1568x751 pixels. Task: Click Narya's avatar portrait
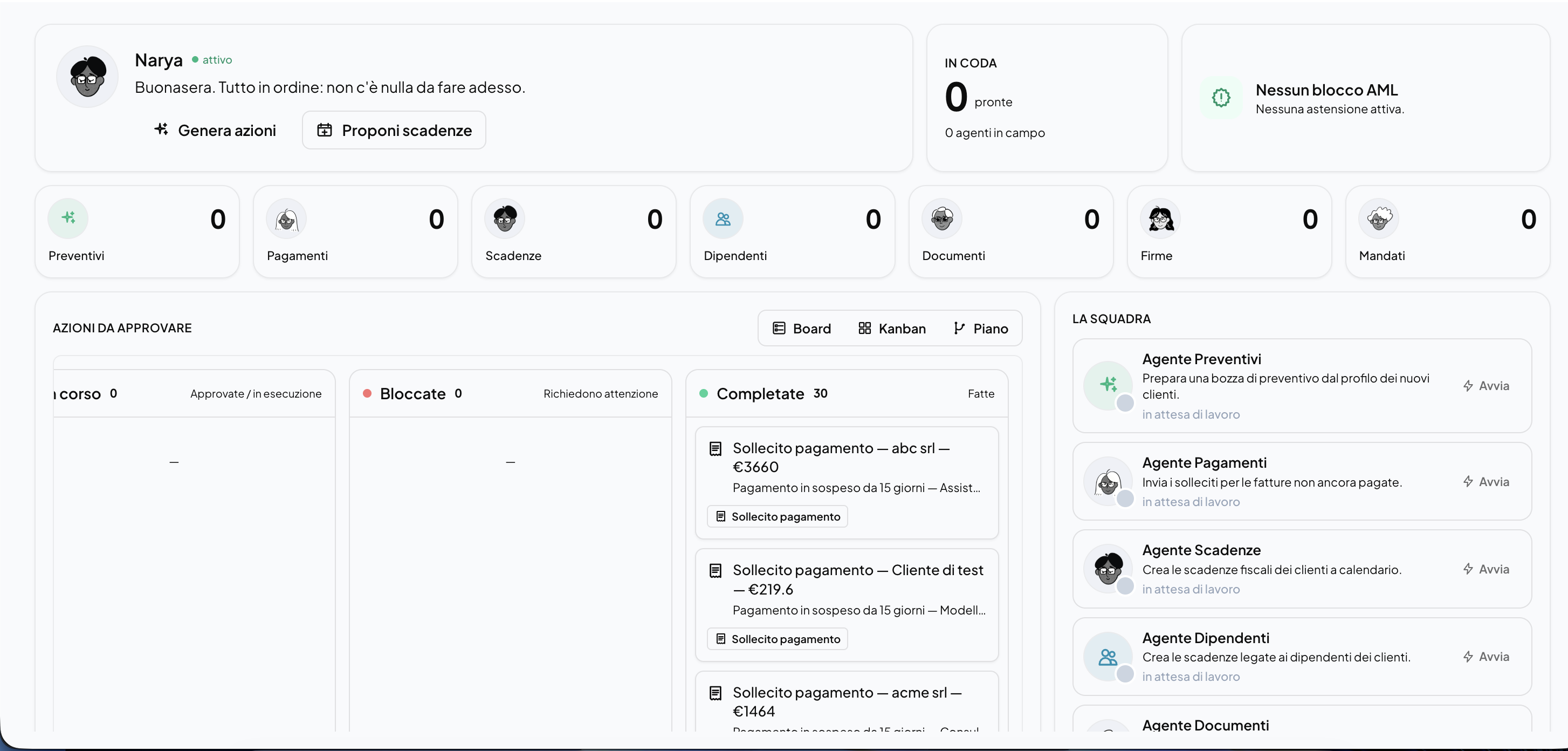(x=88, y=76)
